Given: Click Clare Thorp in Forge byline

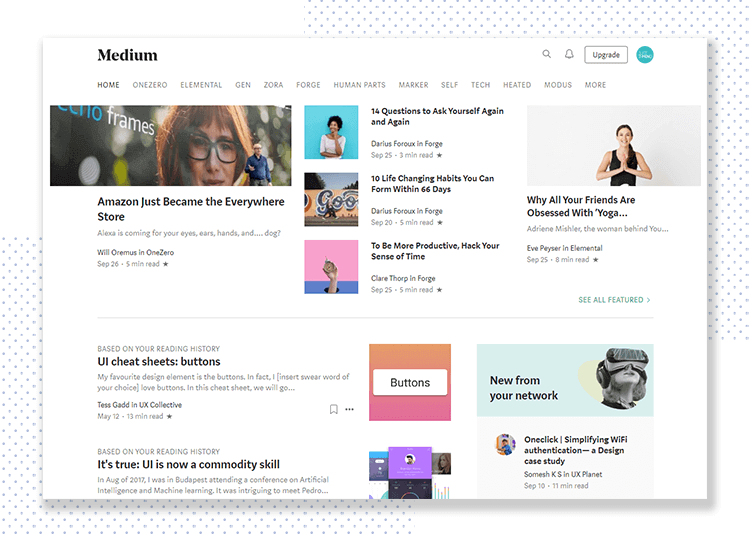Looking at the screenshot, I should (x=403, y=278).
